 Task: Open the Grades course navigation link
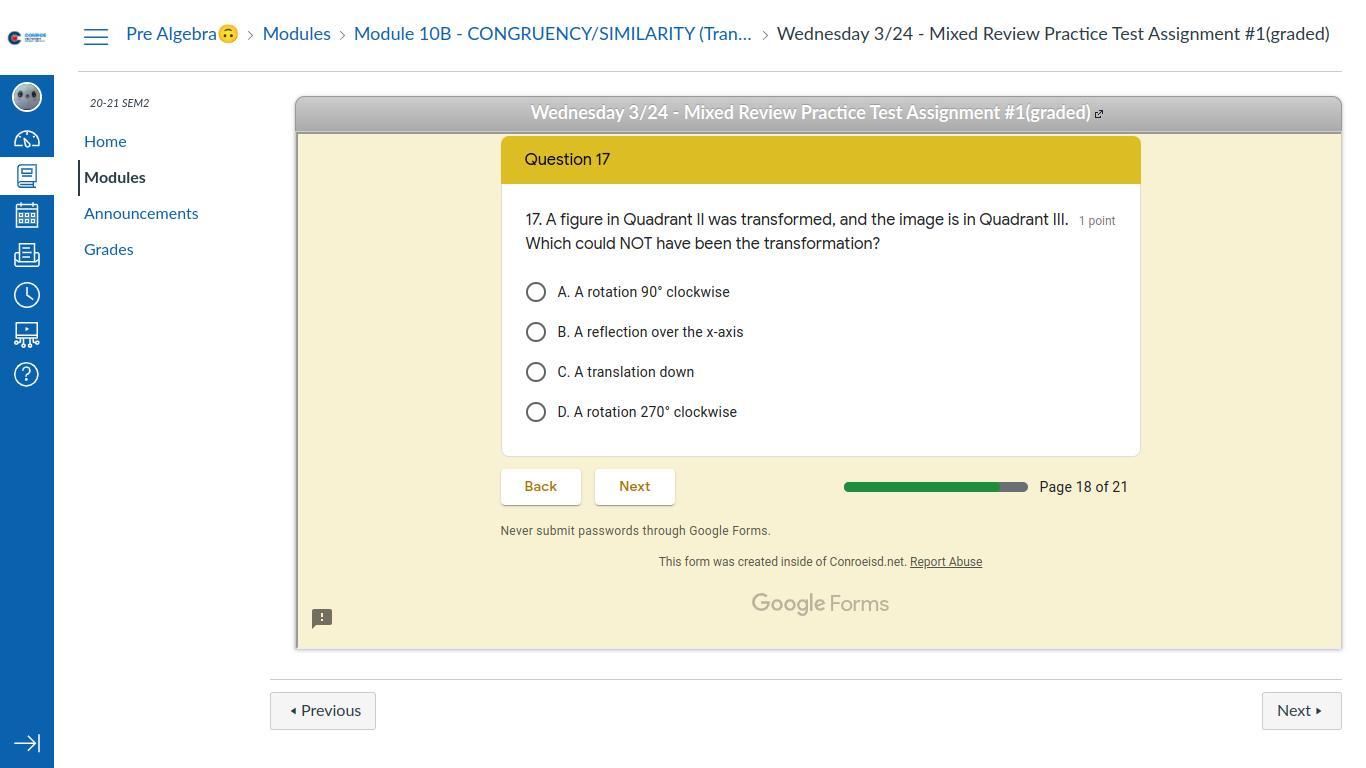[x=109, y=249]
